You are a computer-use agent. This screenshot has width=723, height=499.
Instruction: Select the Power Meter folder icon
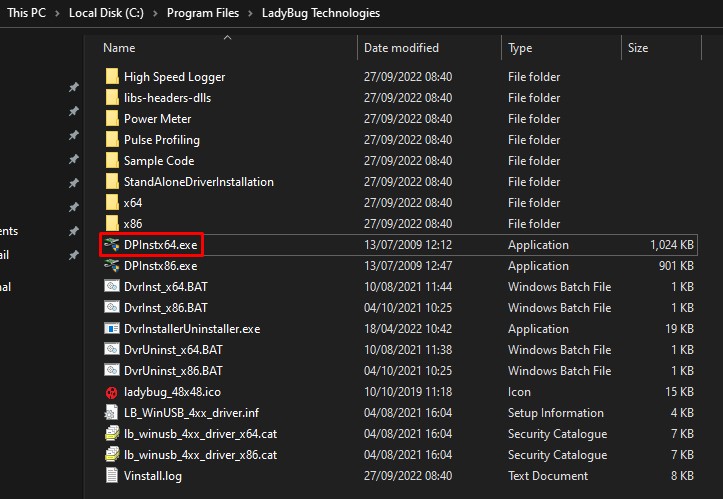pos(112,118)
